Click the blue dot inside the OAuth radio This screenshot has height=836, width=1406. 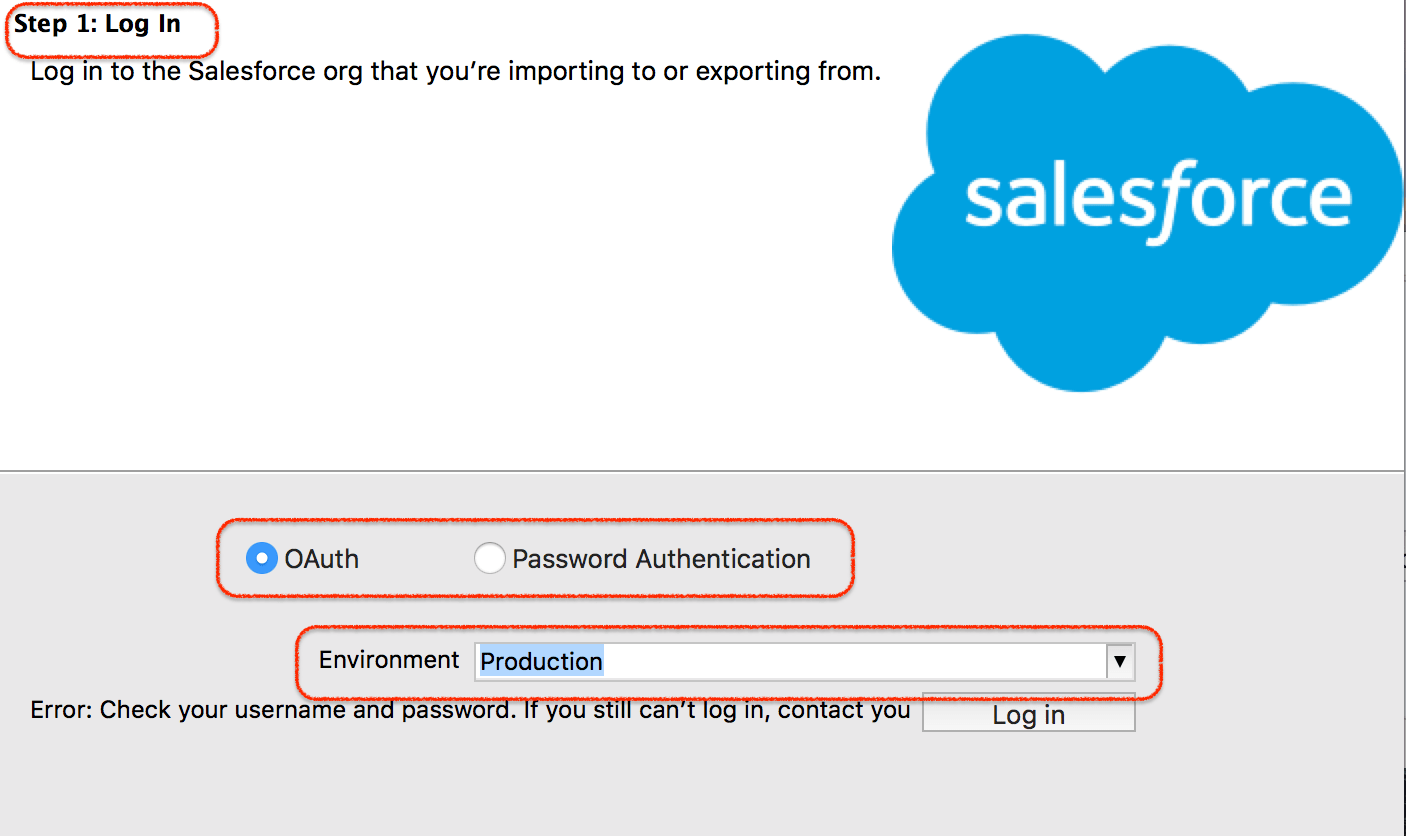tap(261, 558)
